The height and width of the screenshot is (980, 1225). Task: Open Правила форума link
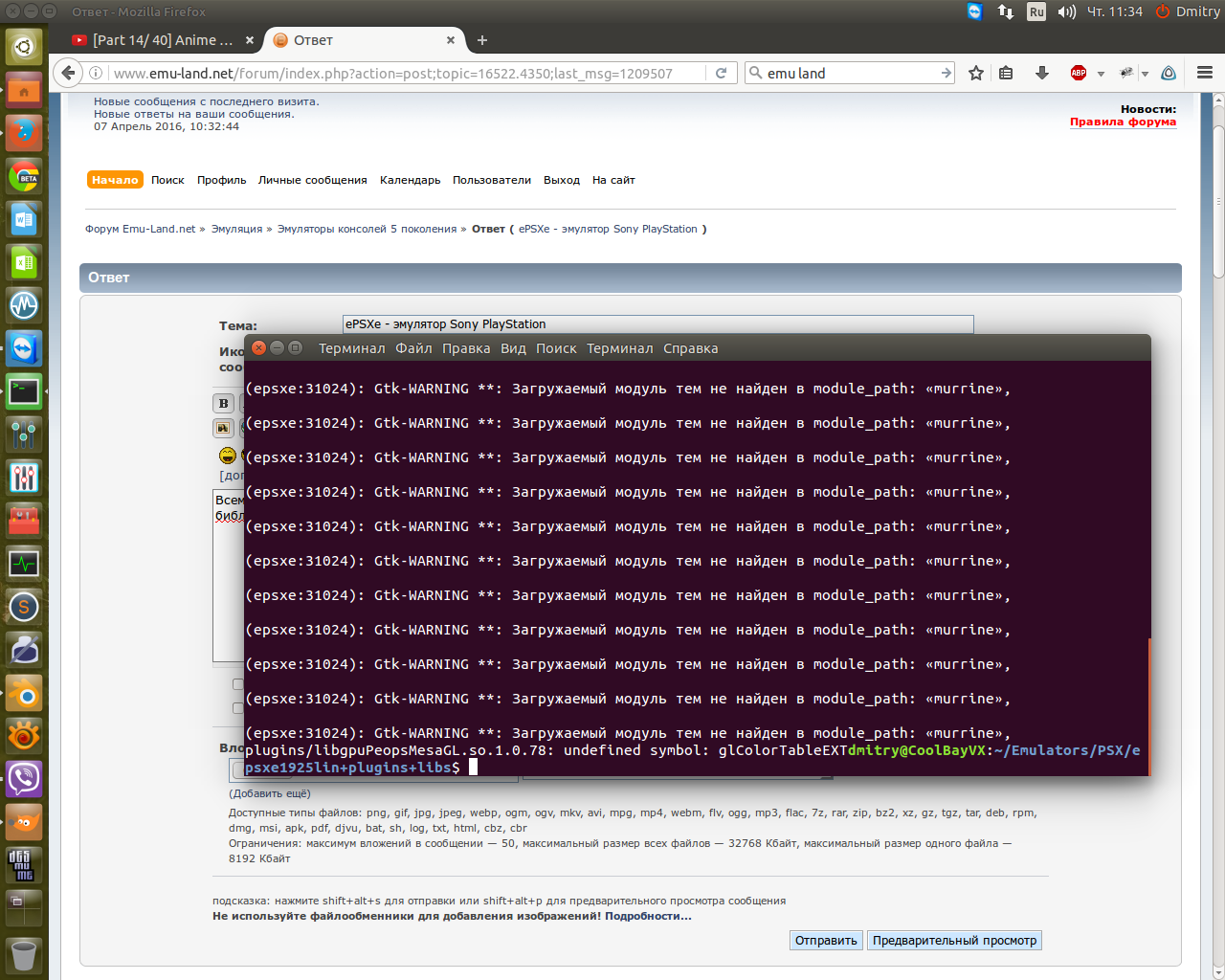point(1123,122)
